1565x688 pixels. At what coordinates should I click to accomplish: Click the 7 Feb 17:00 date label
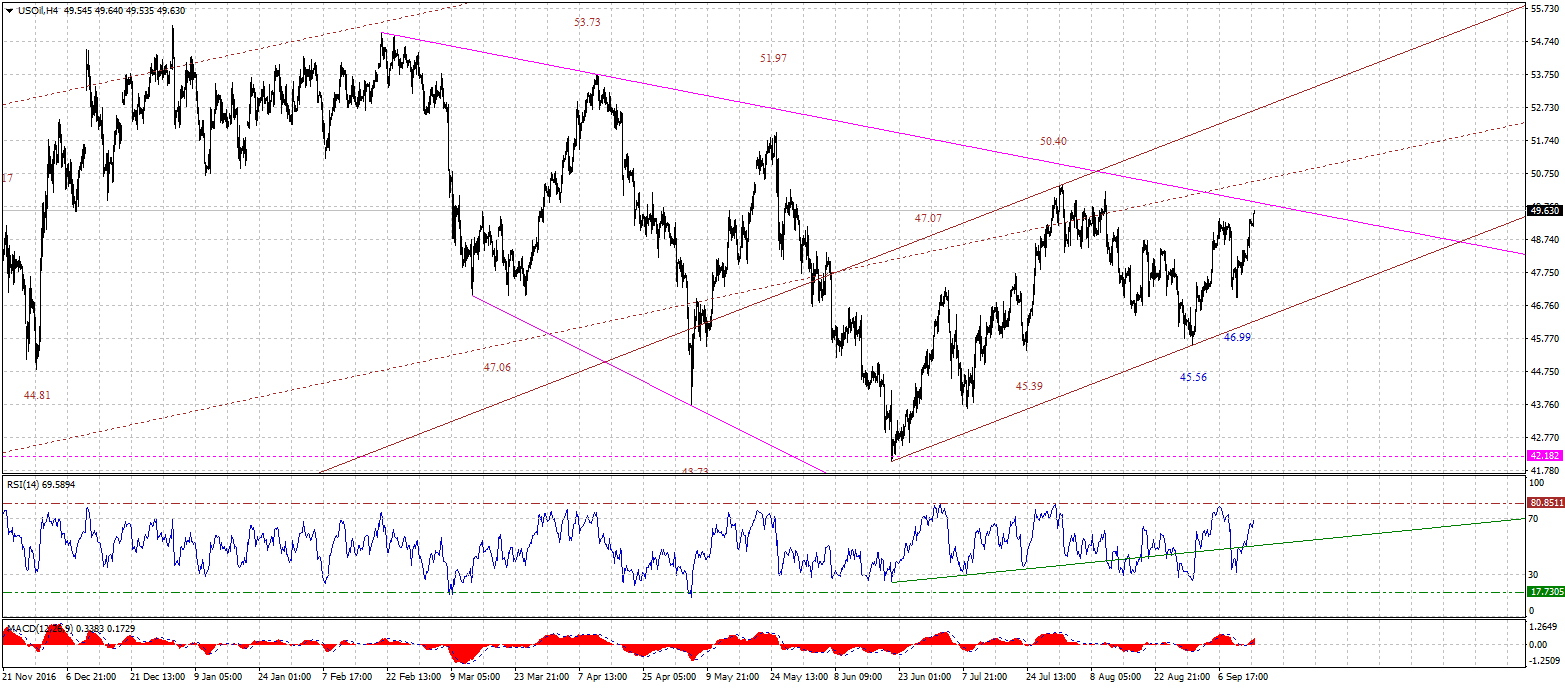click(349, 677)
